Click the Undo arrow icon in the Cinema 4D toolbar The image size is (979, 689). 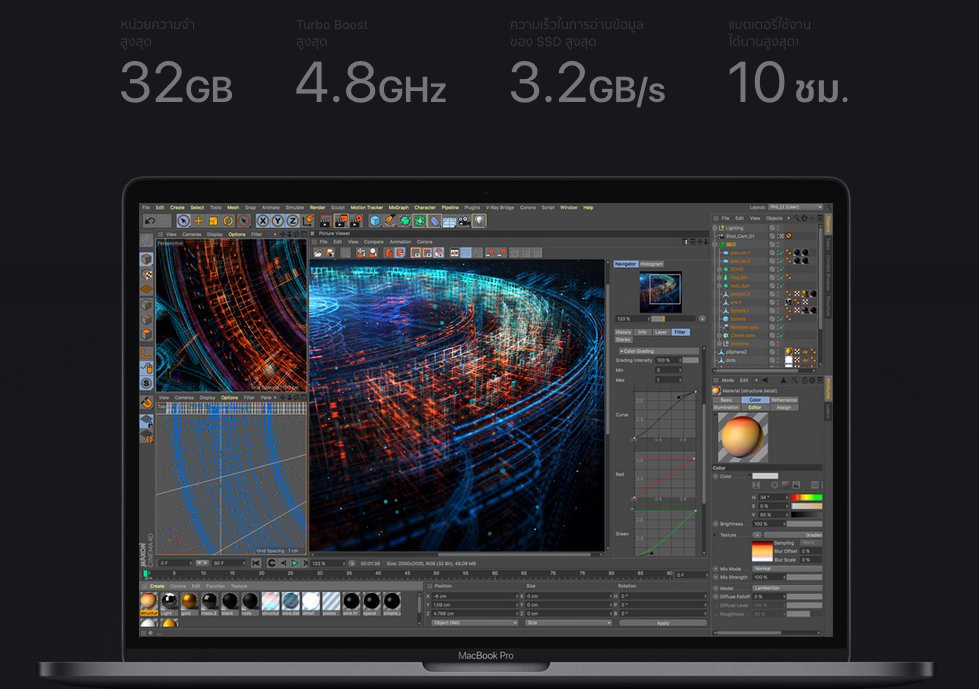click(150, 221)
